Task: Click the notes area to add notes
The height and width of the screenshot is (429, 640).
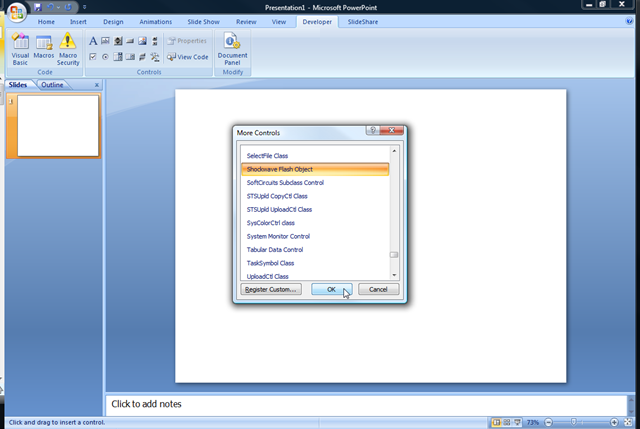Action: 366,404
